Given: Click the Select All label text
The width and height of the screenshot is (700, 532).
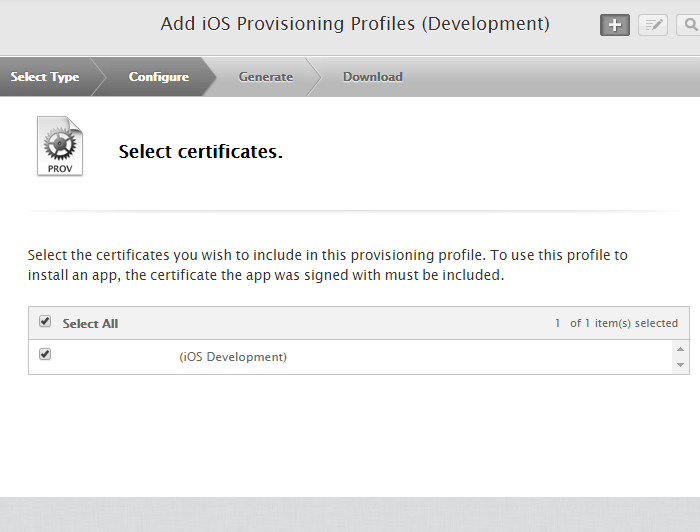Looking at the screenshot, I should pyautogui.click(x=90, y=324).
